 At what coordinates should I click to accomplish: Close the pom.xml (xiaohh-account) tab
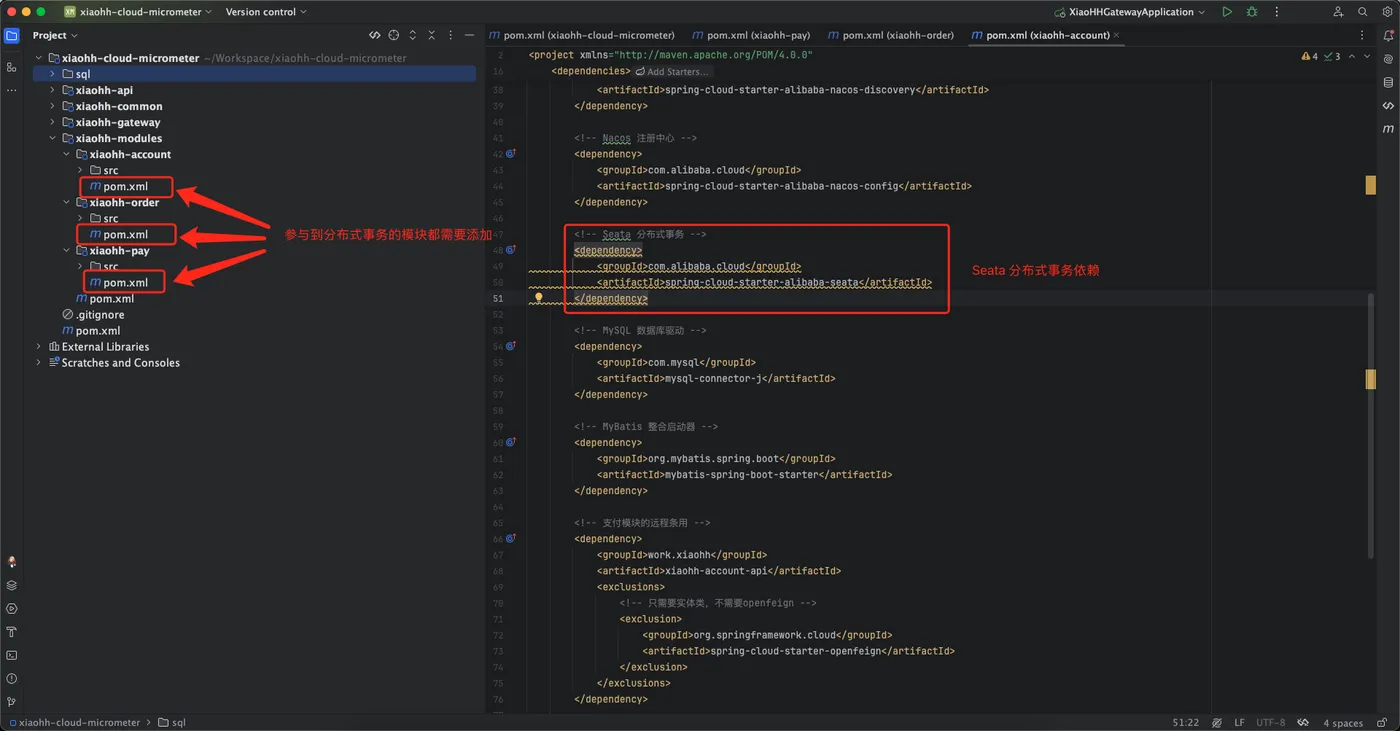(x=1116, y=35)
